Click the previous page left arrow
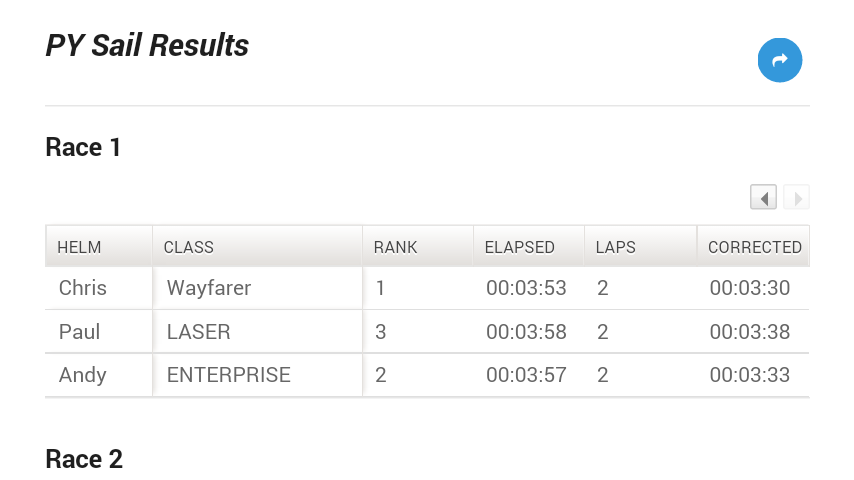The height and width of the screenshot is (480, 854). [764, 198]
